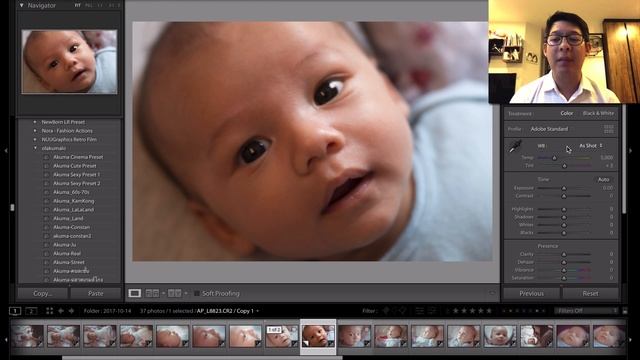The height and width of the screenshot is (360, 640).
Task: Expand Nora - Fashion Actions folder
Action: [35, 131]
